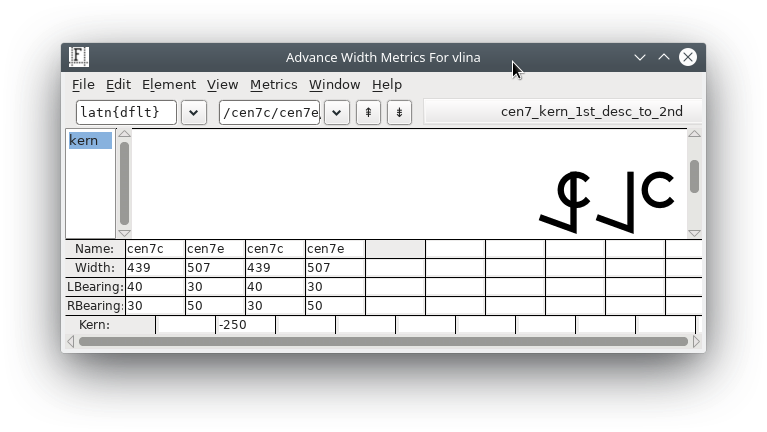Open the File menu
The width and height of the screenshot is (767, 432).
coord(83,85)
